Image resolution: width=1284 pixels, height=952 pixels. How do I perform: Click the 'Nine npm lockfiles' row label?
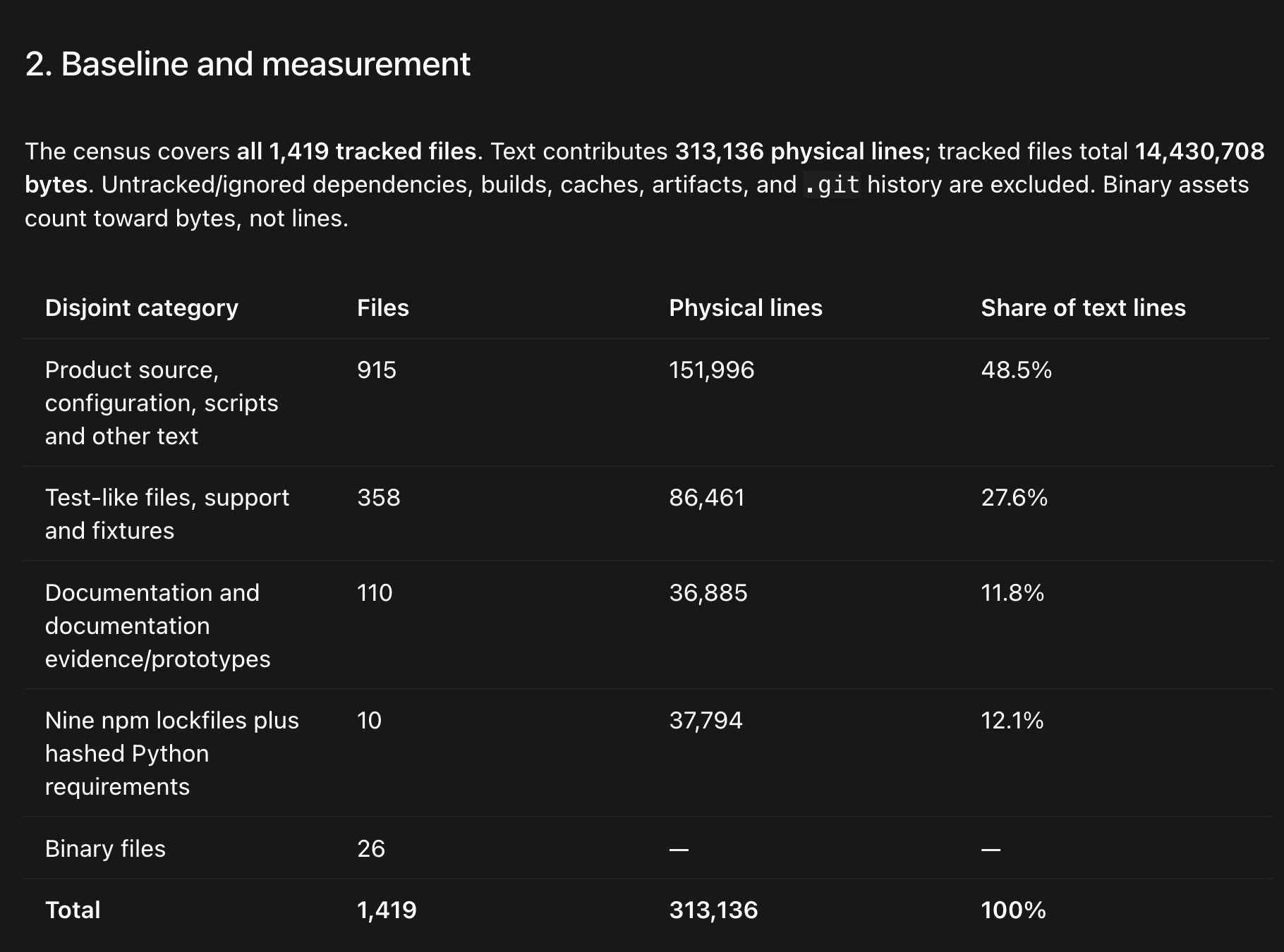point(172,753)
